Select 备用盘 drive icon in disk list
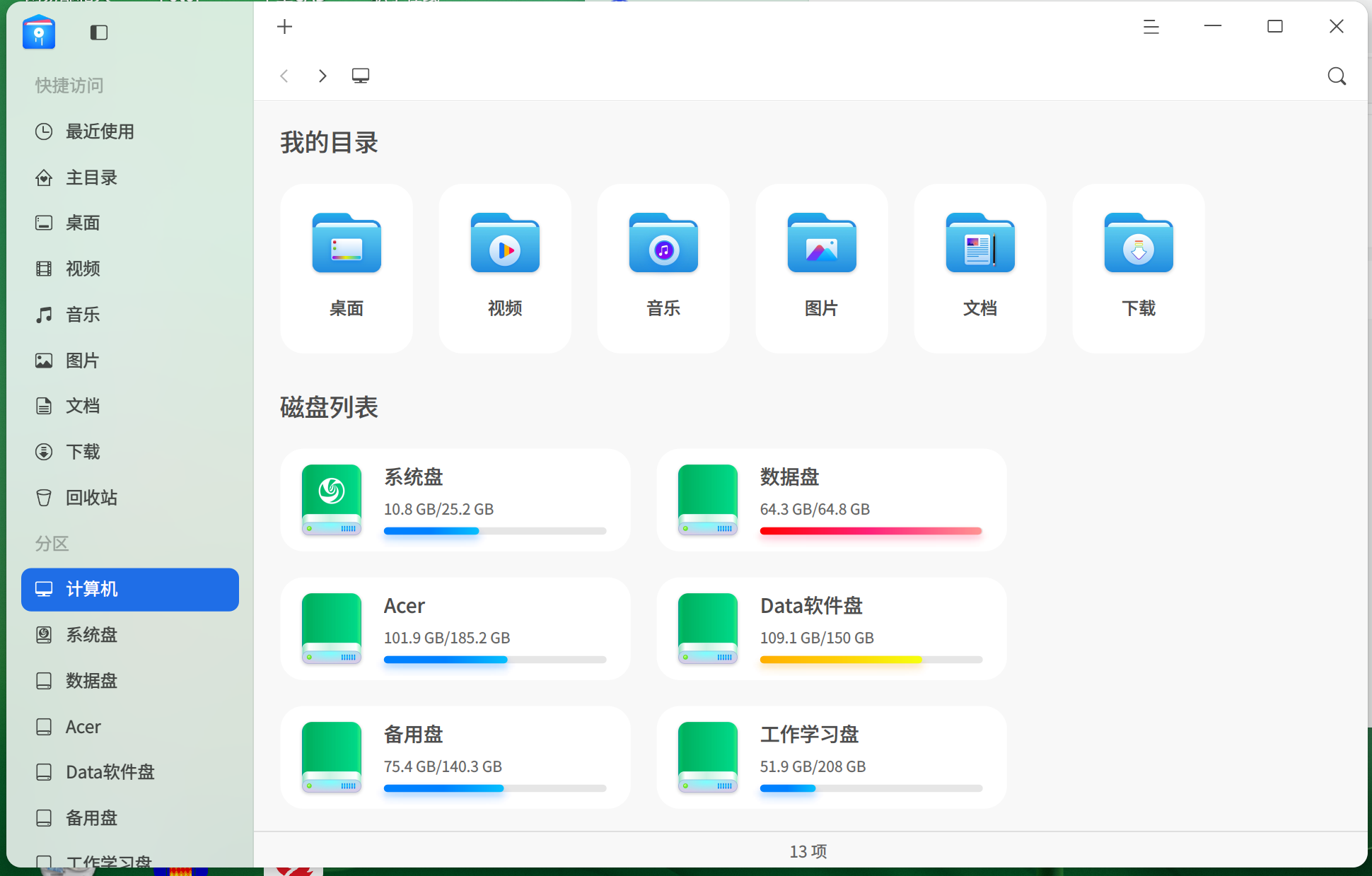 point(332,757)
